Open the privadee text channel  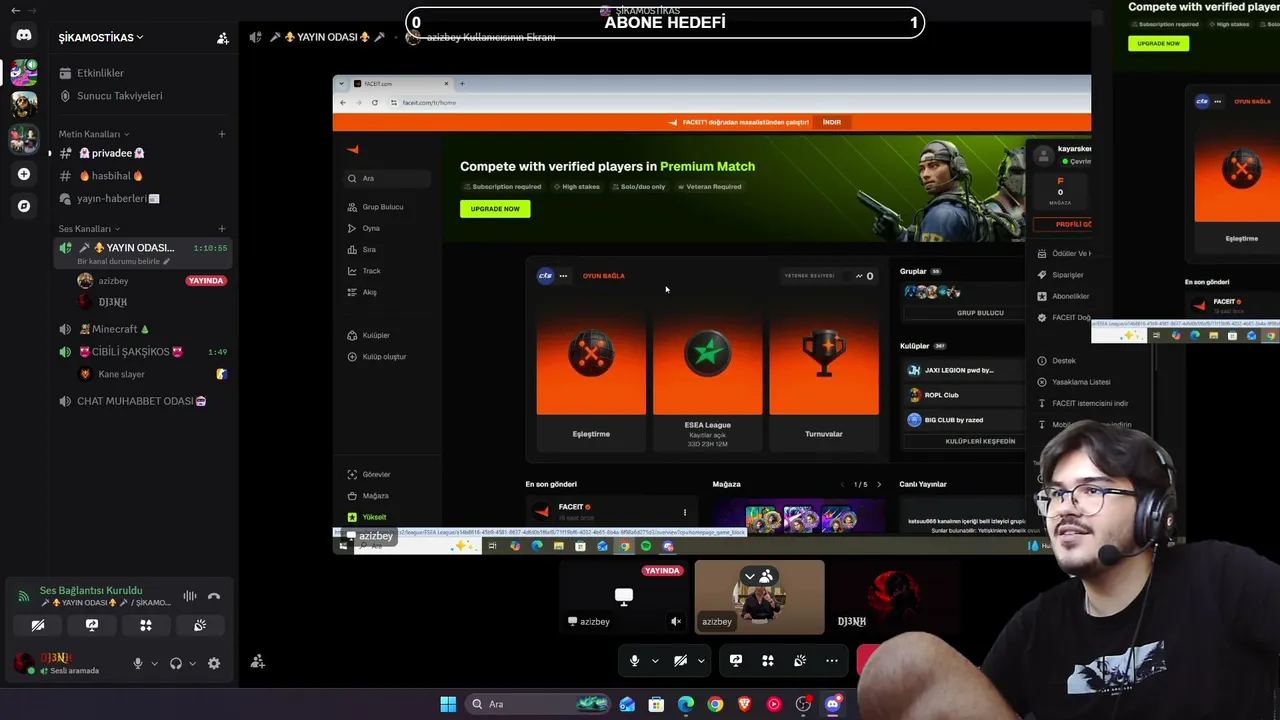click(143, 153)
